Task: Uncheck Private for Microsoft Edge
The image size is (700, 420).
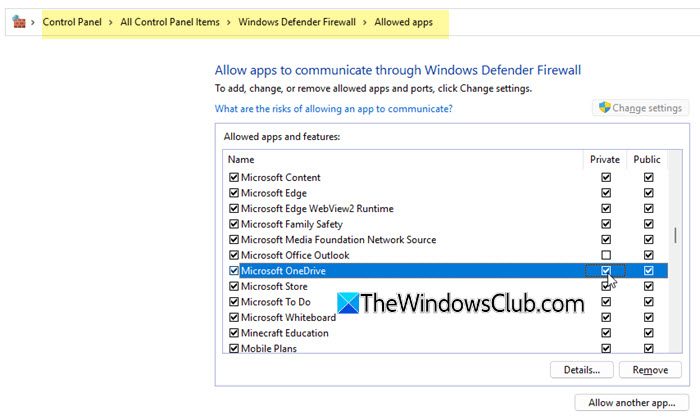Action: 606,193
